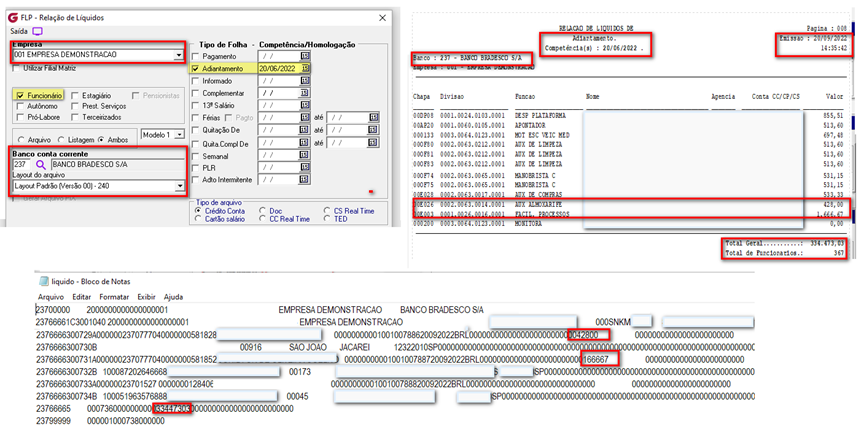Click Total Geral value 334.473,03
Viewport: 864px width, 440px height.
827,243
